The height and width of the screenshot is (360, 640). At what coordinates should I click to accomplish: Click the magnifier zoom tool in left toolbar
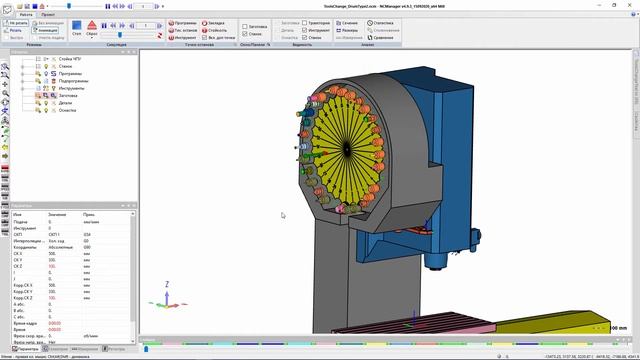pyautogui.click(x=5, y=93)
